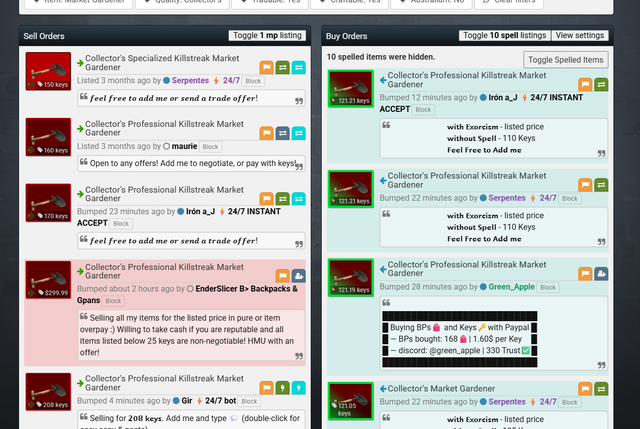The height and width of the screenshot is (429, 640).
Task: Click cyan lightning icon on Gir's listing
Action: [298, 388]
